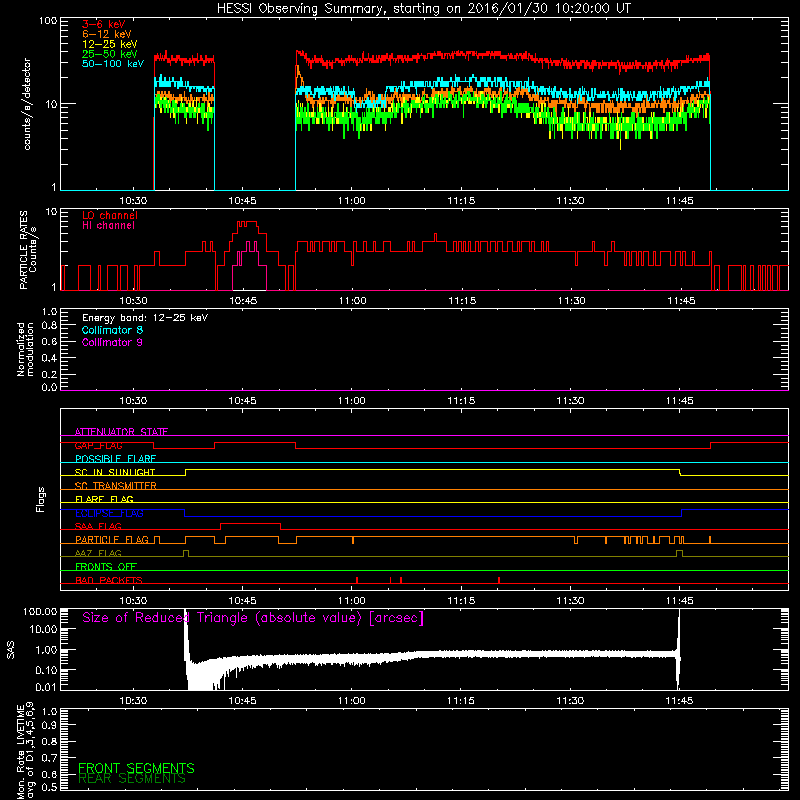800x800 pixels.
Task: Click the PARTICLE RATES axis label
Action: pos(28,250)
